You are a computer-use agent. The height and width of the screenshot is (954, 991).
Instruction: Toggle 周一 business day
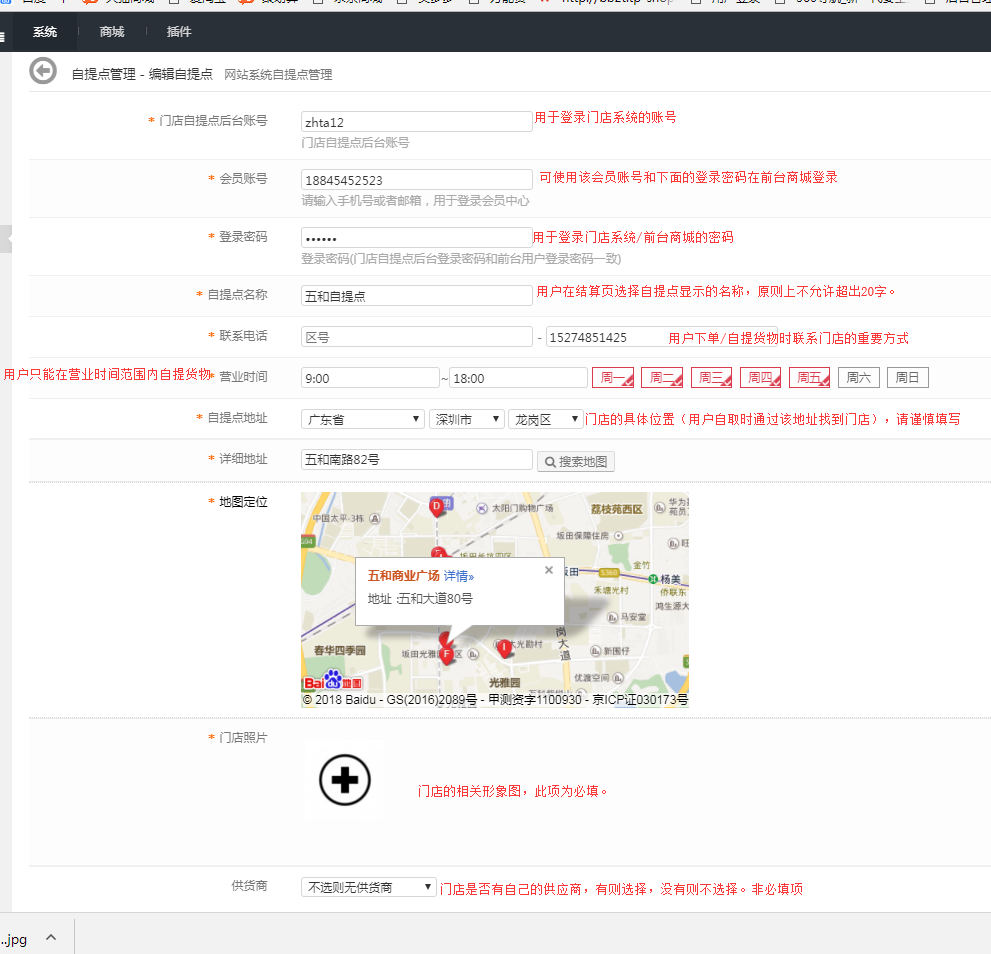[x=613, y=378]
